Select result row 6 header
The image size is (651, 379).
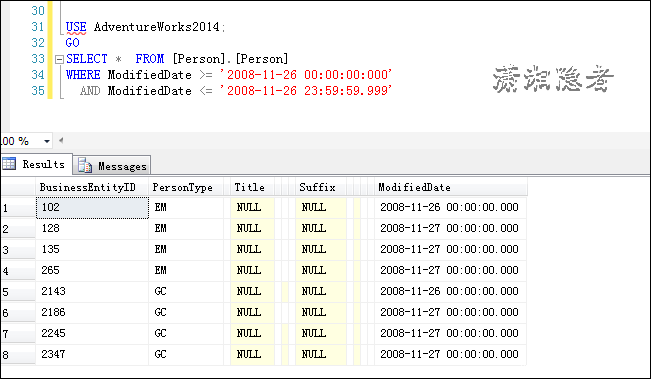[18, 313]
